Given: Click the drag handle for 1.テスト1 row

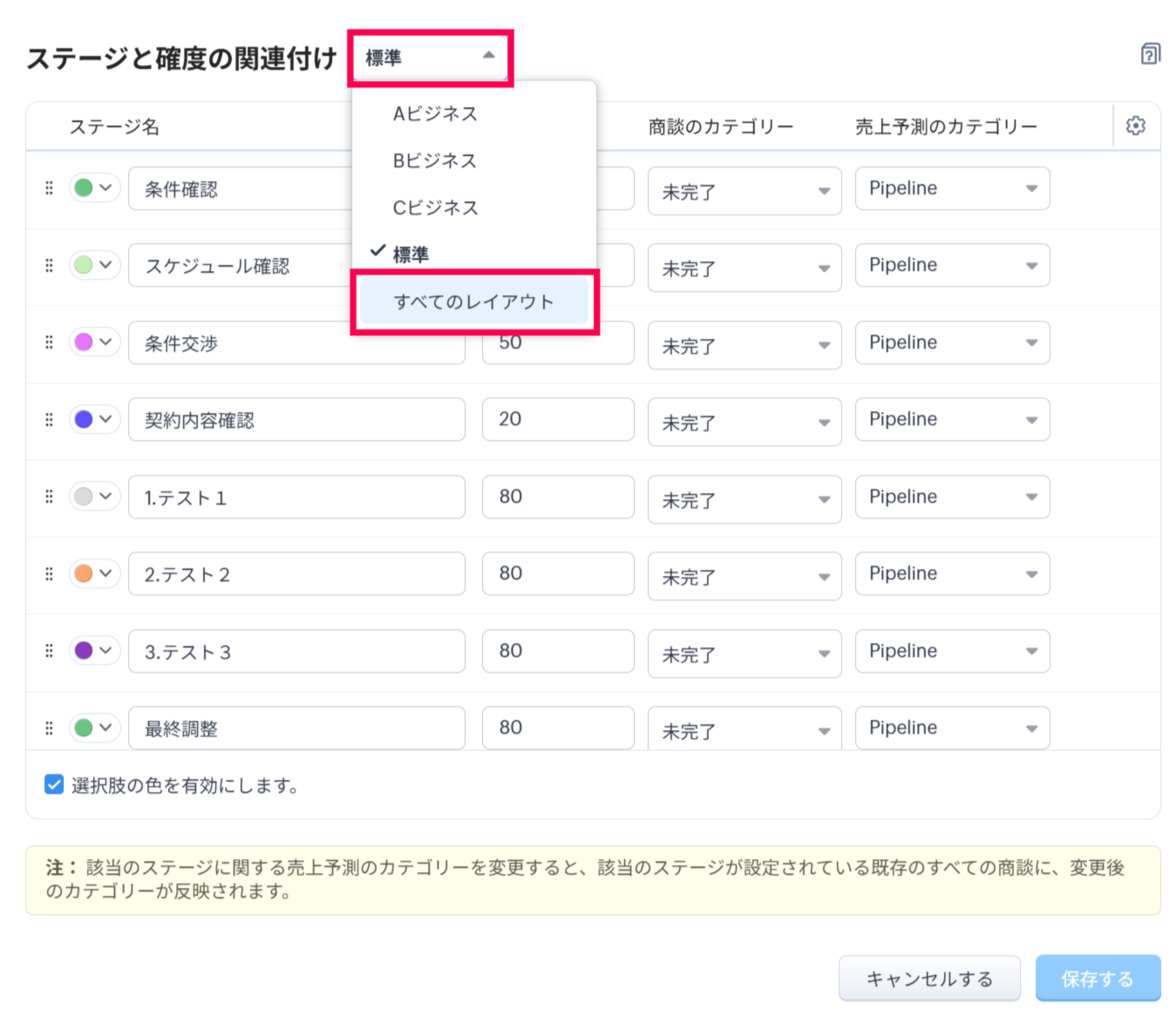Looking at the screenshot, I should pos(49,497).
